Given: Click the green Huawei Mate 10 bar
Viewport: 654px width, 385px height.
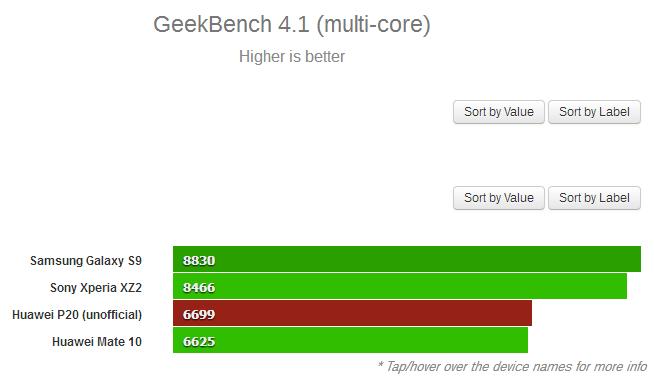Looking at the screenshot, I should point(350,340).
